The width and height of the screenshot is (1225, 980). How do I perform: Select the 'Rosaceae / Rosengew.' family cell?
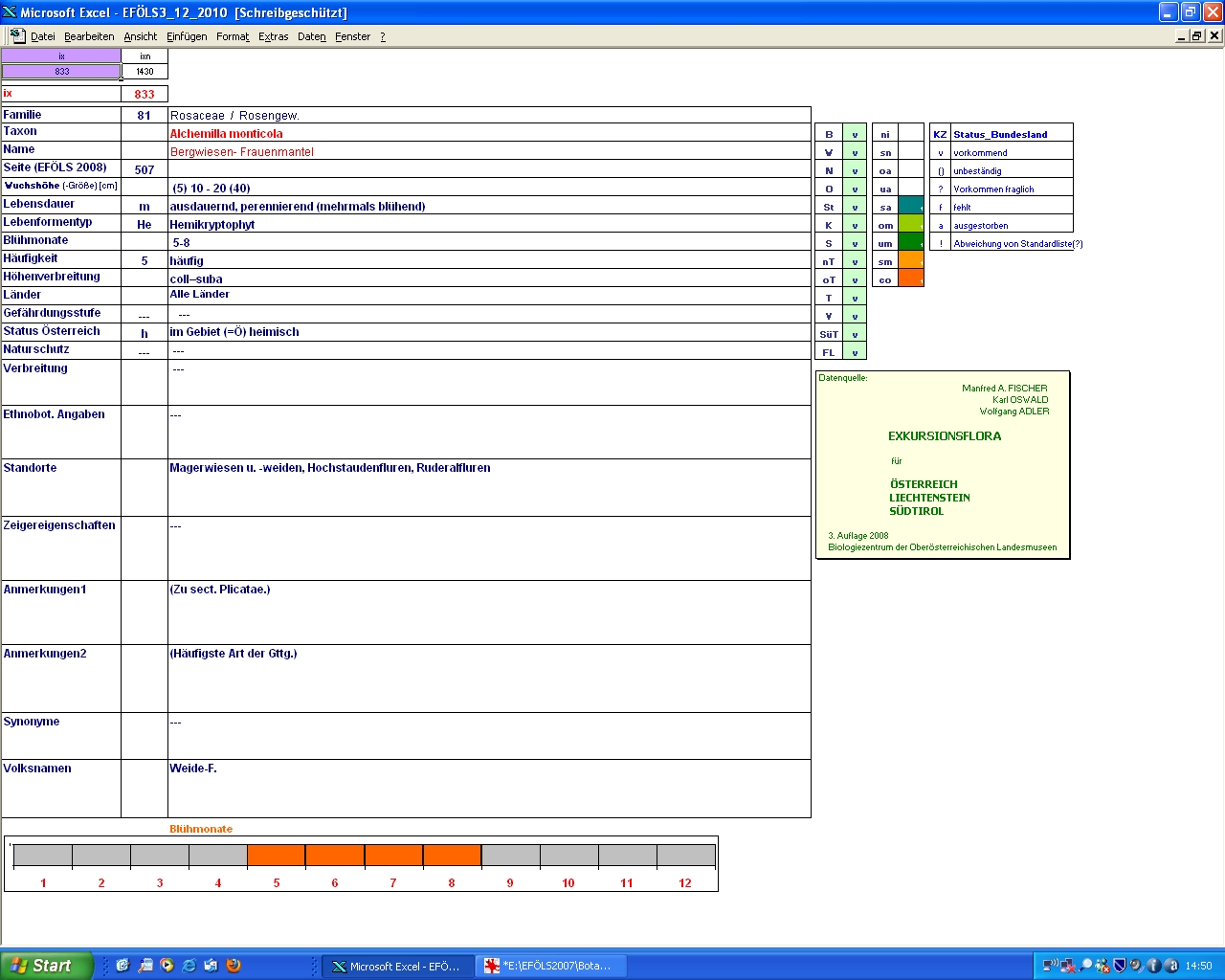coord(489,115)
